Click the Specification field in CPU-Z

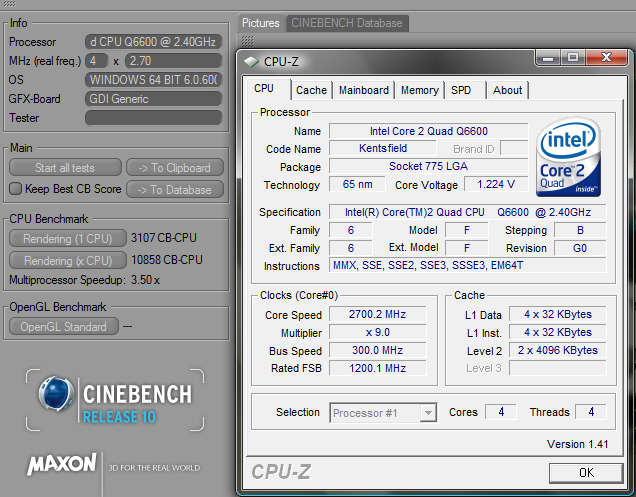(467, 212)
